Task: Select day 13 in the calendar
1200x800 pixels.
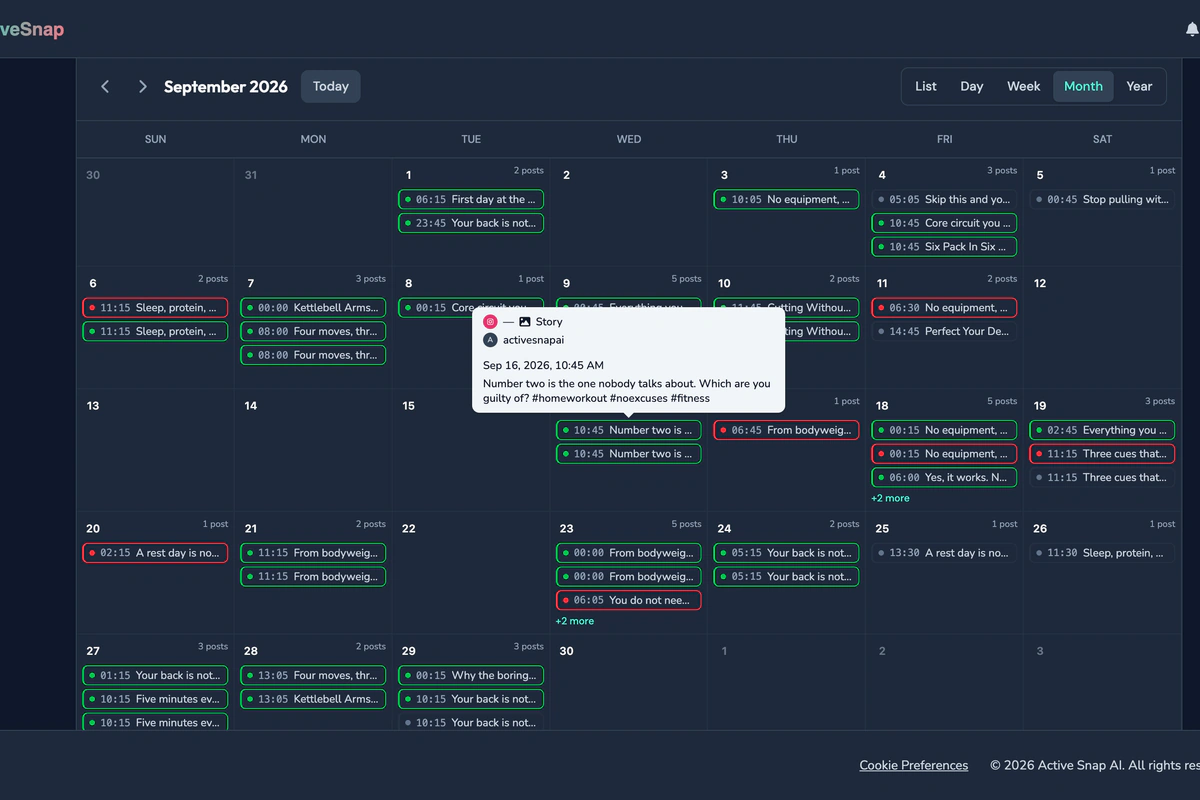Action: click(x=93, y=406)
